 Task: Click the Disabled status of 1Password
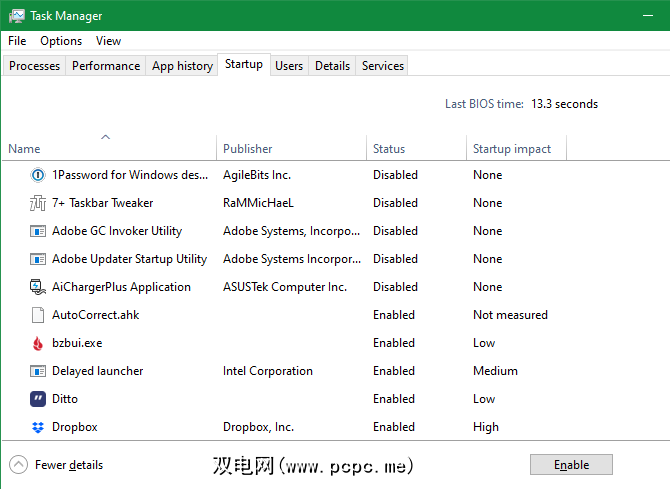tap(395, 175)
